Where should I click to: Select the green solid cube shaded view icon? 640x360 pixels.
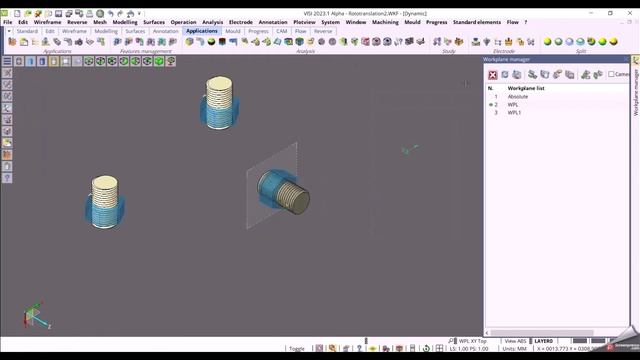(x=159, y=61)
